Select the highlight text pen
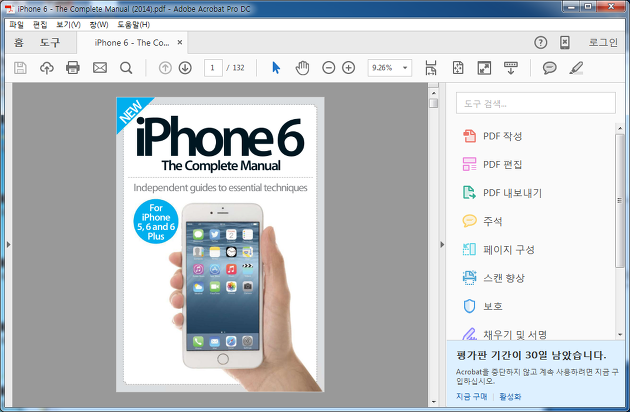Viewport: 630px width, 412px height. [x=576, y=68]
